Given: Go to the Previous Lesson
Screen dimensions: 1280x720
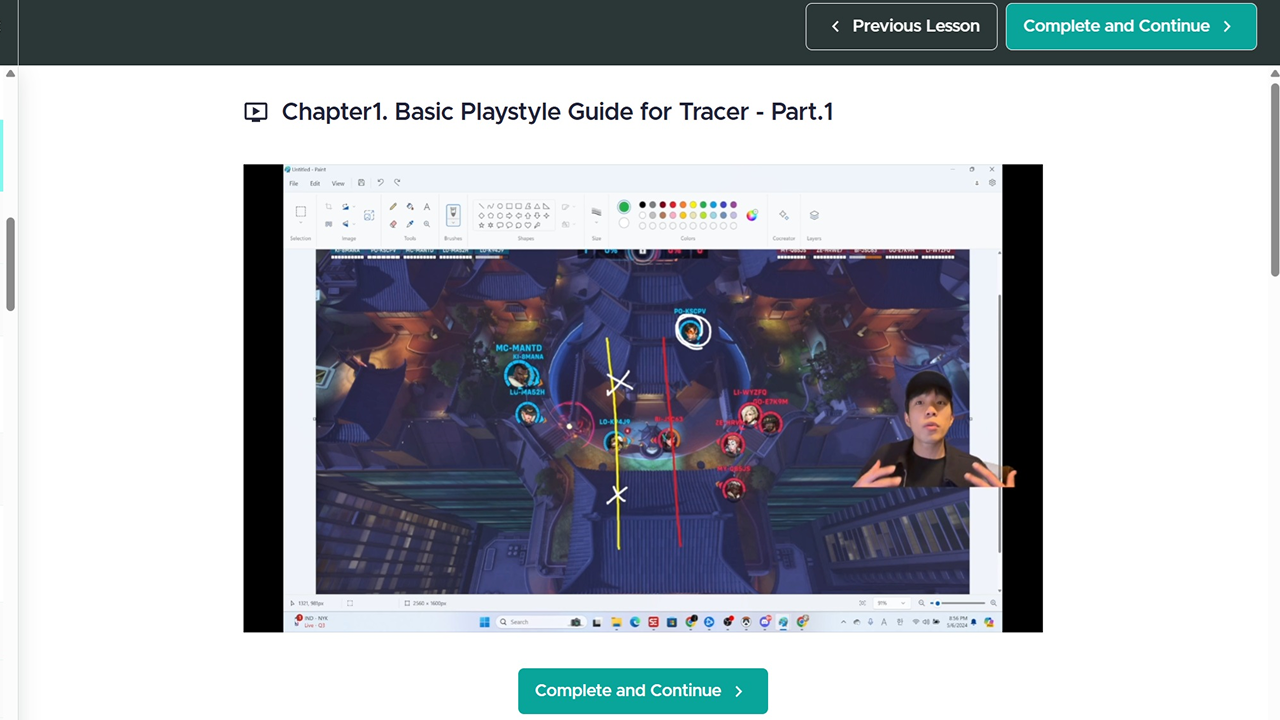Looking at the screenshot, I should coord(901,26).
